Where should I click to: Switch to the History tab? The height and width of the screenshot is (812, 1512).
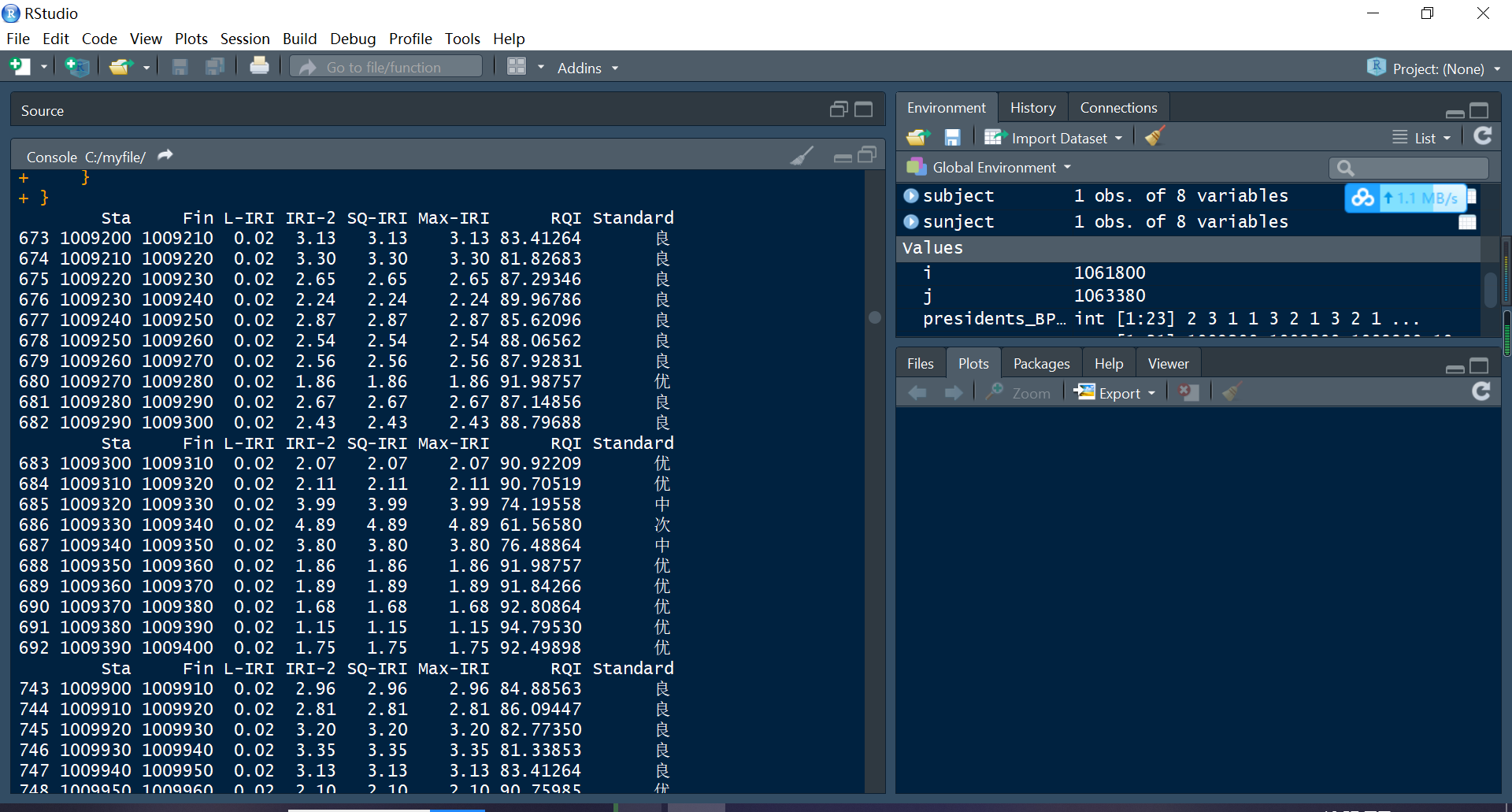pos(1032,108)
